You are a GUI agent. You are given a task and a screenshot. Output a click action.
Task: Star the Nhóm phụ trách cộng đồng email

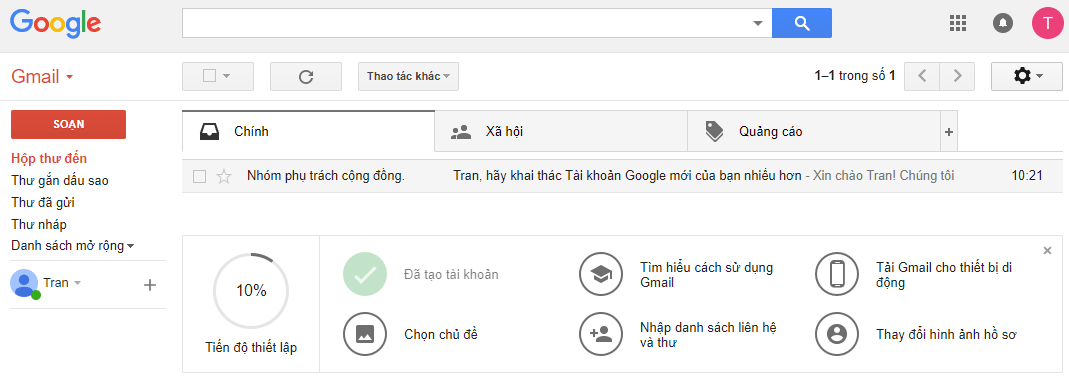pyautogui.click(x=224, y=177)
